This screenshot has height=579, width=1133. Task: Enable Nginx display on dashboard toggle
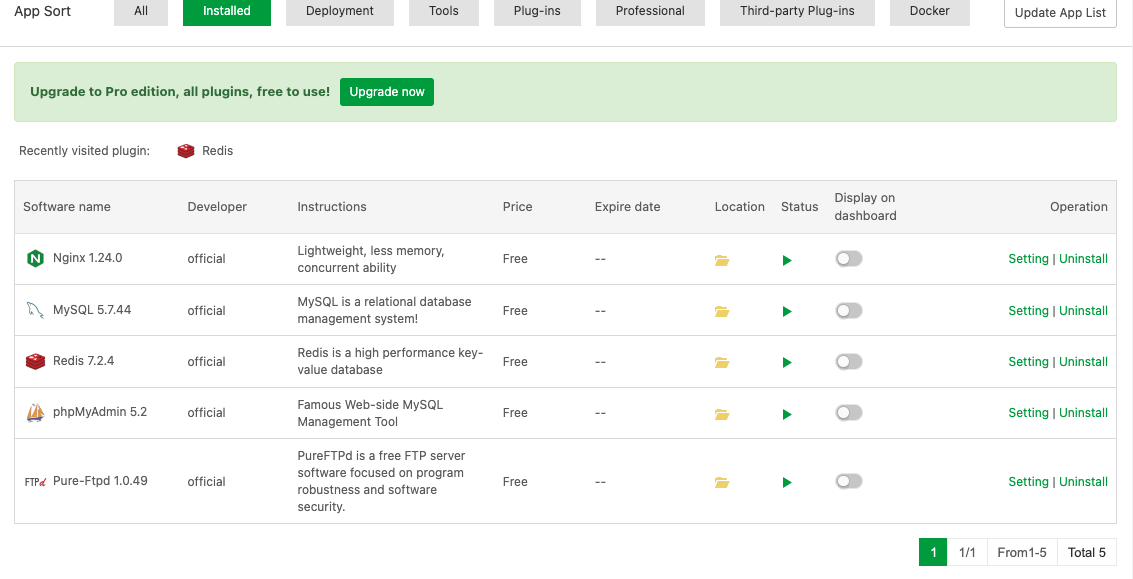pyautogui.click(x=848, y=259)
